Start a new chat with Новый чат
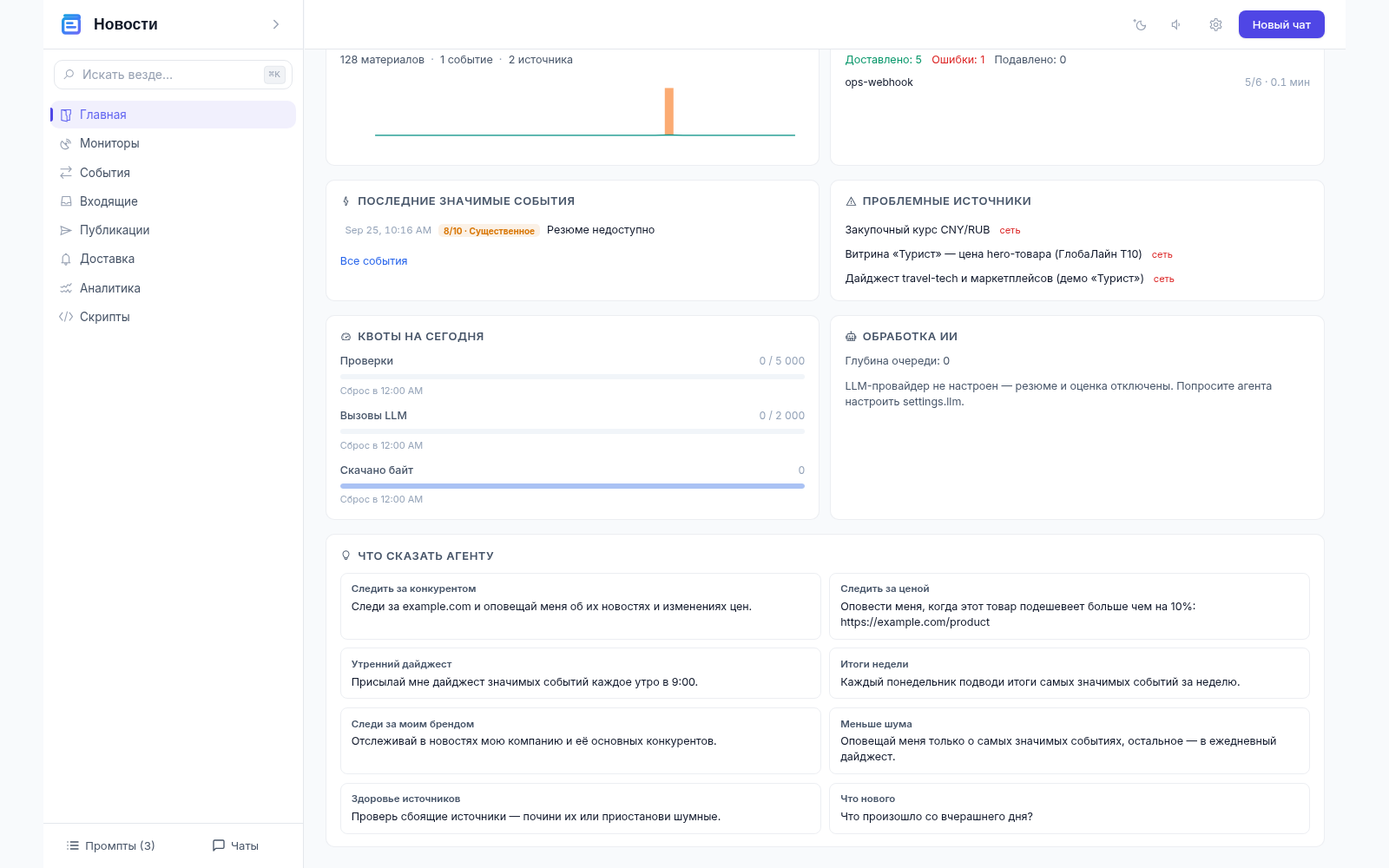This screenshot has width=1389, height=868. 1281,24
